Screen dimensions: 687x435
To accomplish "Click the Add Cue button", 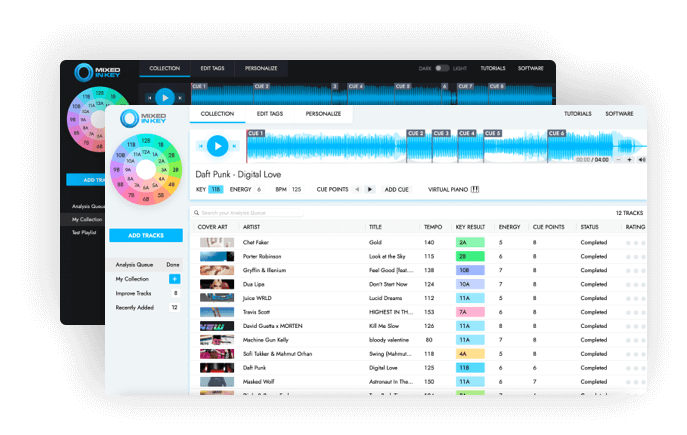I will (x=397, y=190).
